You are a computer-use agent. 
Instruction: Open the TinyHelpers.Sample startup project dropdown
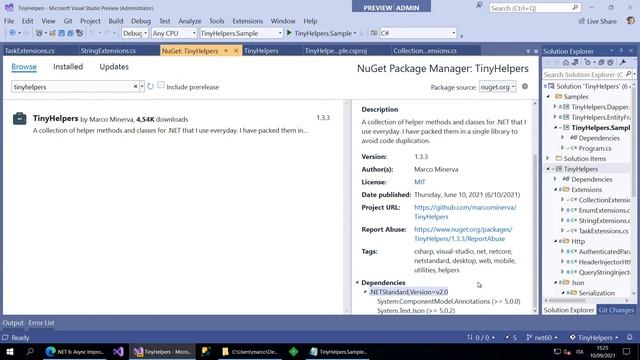point(241,33)
